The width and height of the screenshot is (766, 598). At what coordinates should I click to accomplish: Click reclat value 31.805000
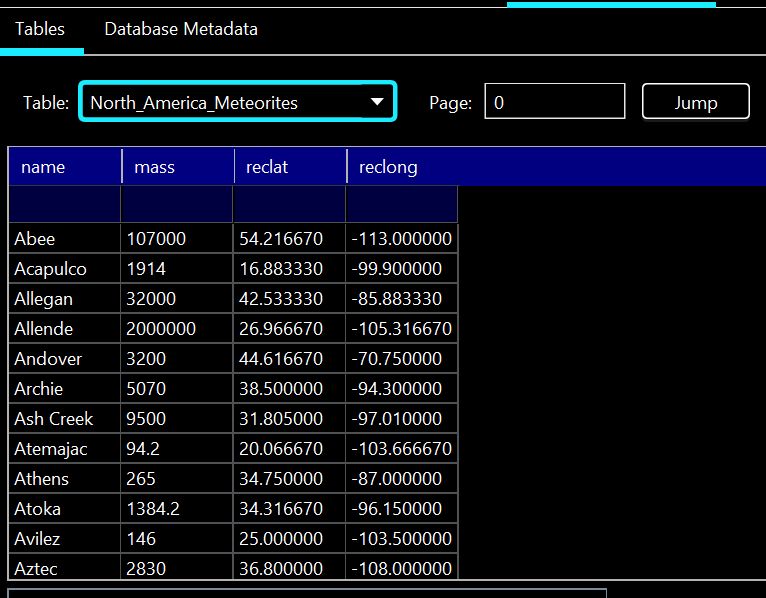[289, 419]
